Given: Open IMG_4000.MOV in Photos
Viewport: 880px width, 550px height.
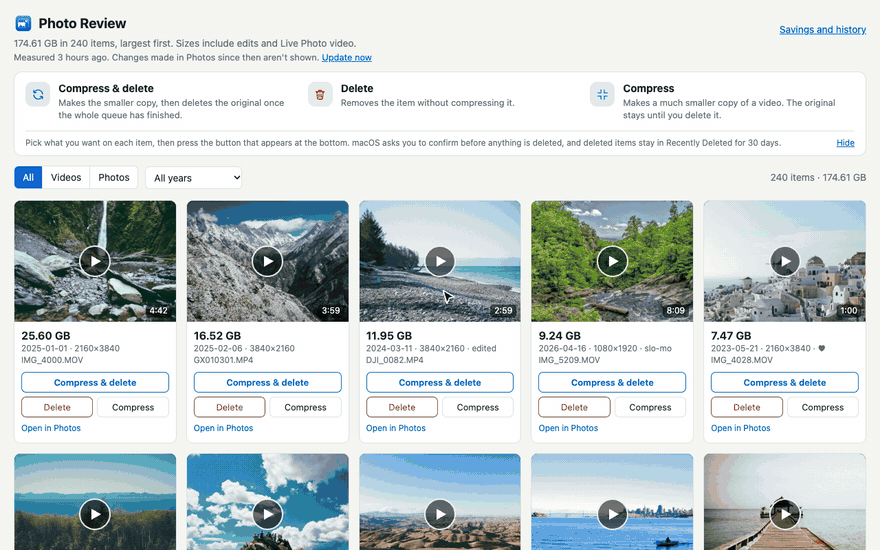Looking at the screenshot, I should pos(51,428).
